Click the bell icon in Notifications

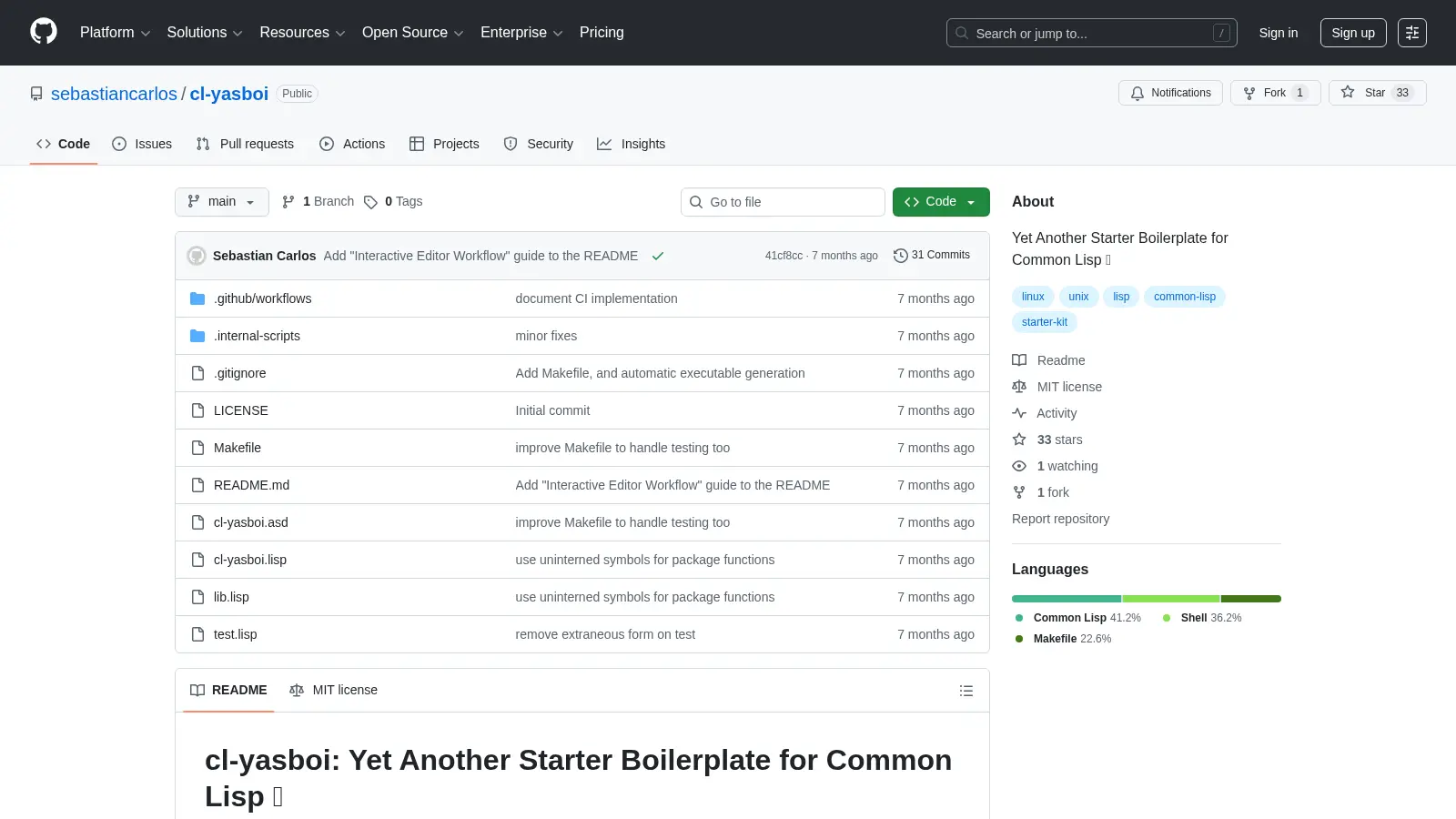click(x=1137, y=93)
